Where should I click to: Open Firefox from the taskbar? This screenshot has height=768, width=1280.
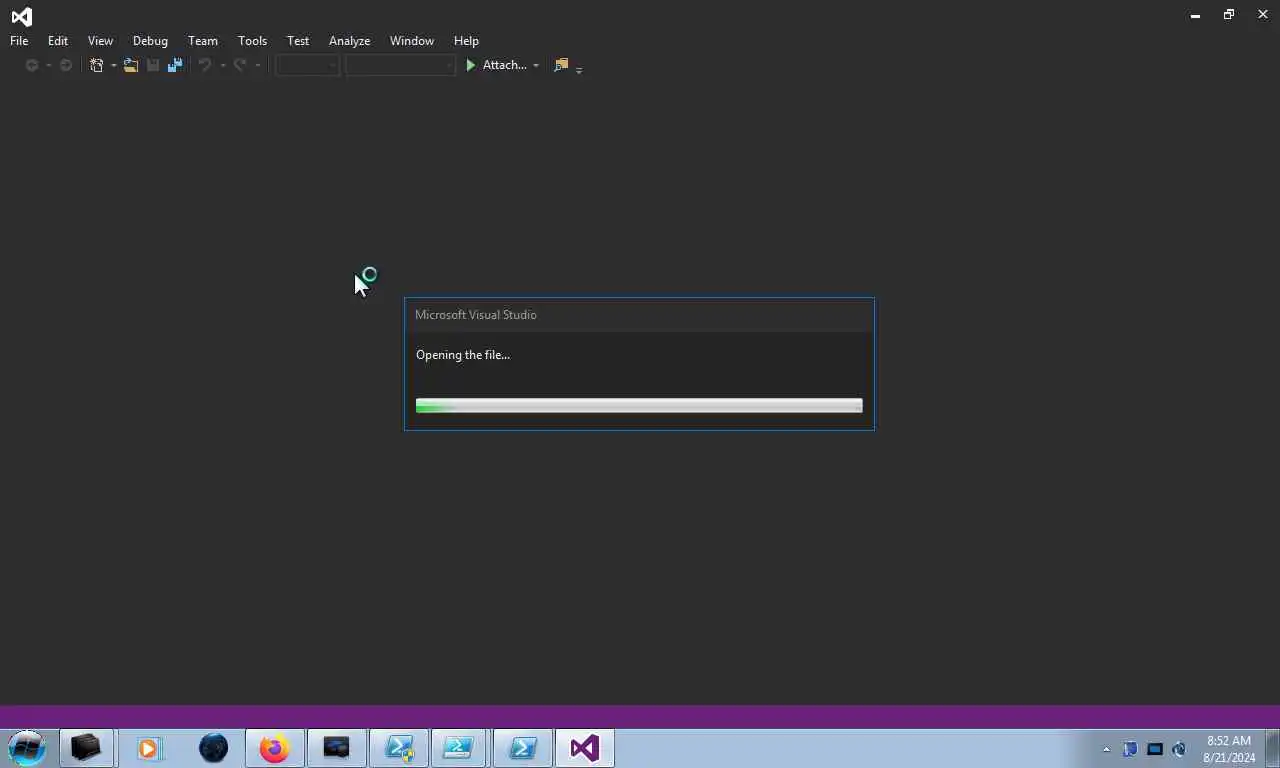(274, 748)
